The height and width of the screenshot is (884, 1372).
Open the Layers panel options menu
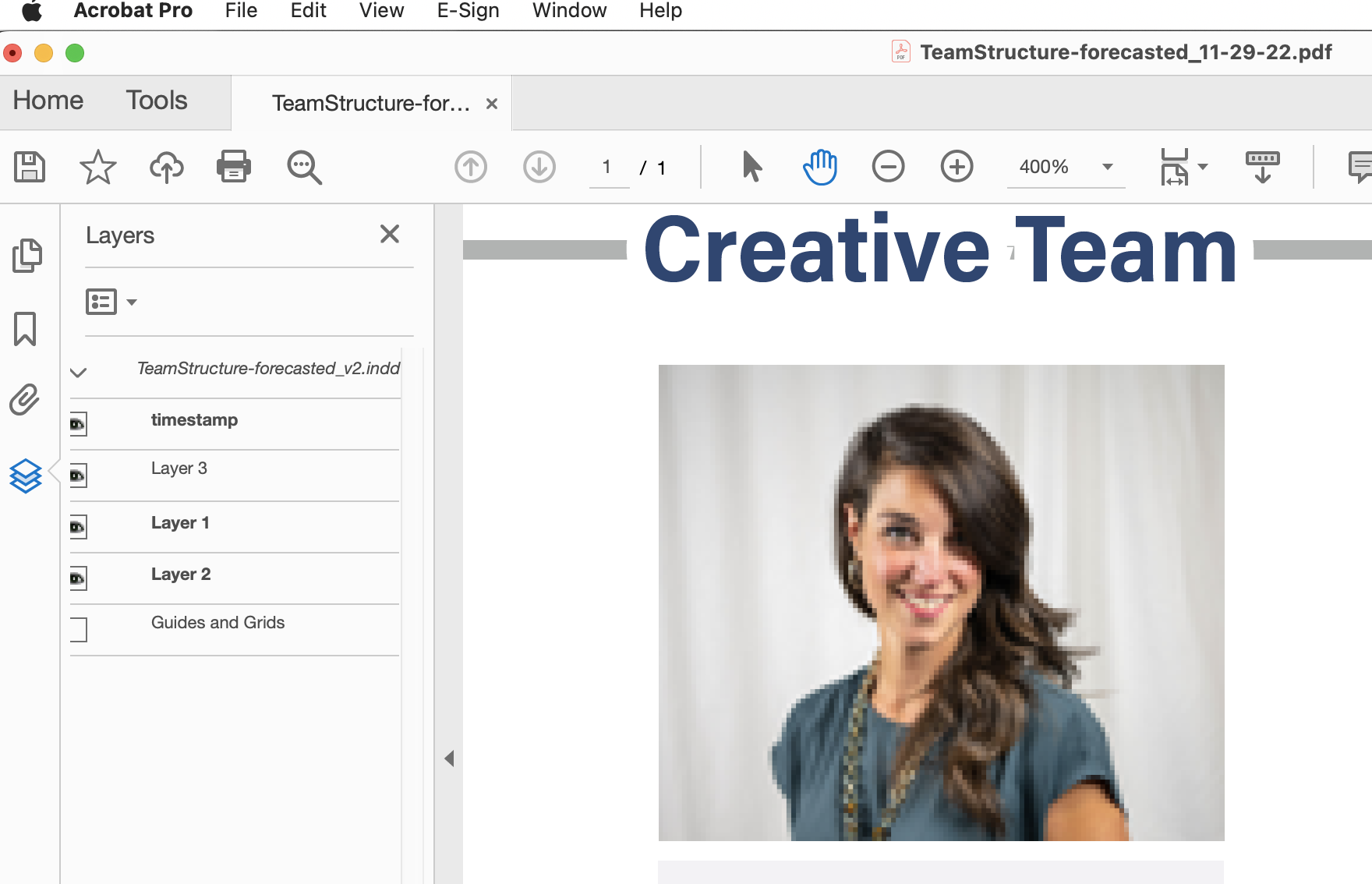tap(111, 302)
